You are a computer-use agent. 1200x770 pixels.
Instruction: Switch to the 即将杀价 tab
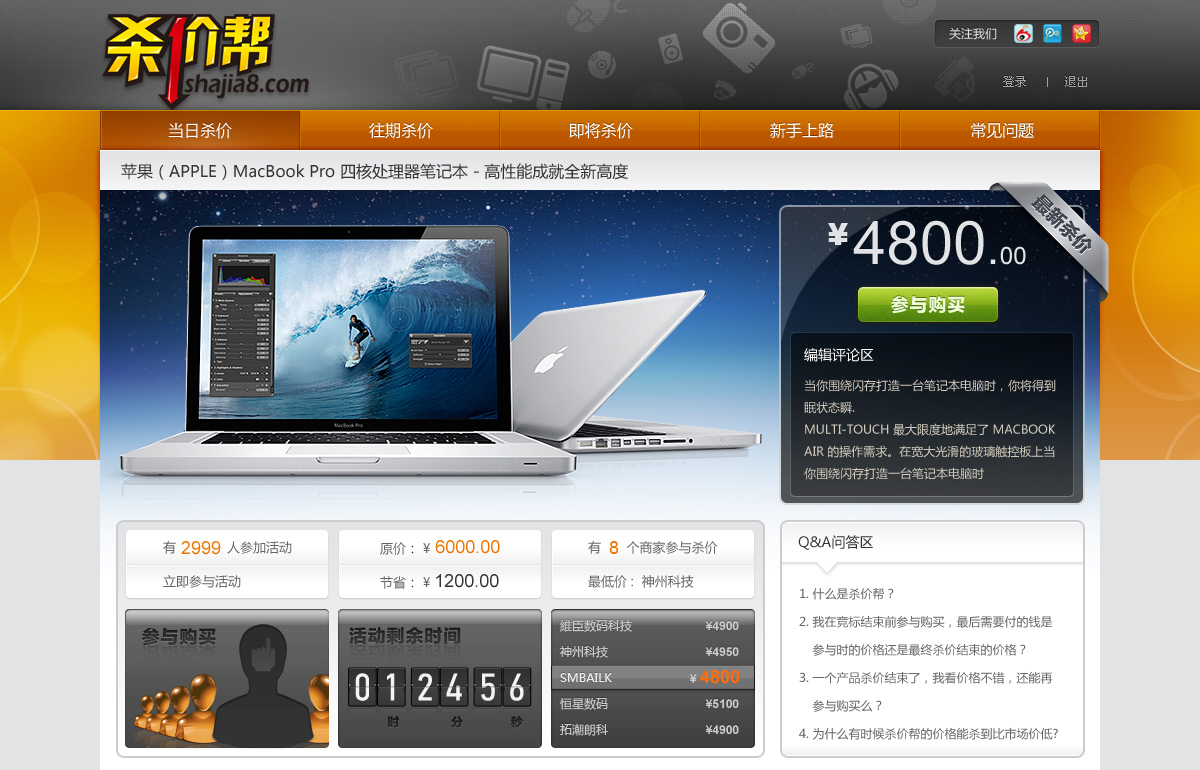click(x=600, y=130)
